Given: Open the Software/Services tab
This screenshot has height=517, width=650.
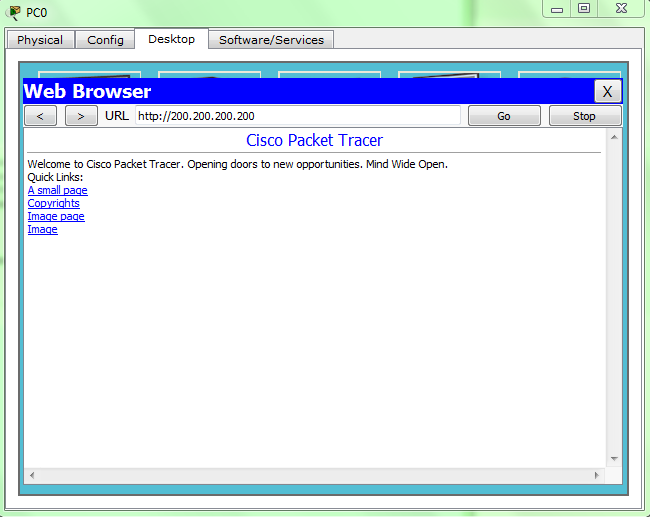Looking at the screenshot, I should pos(271,40).
